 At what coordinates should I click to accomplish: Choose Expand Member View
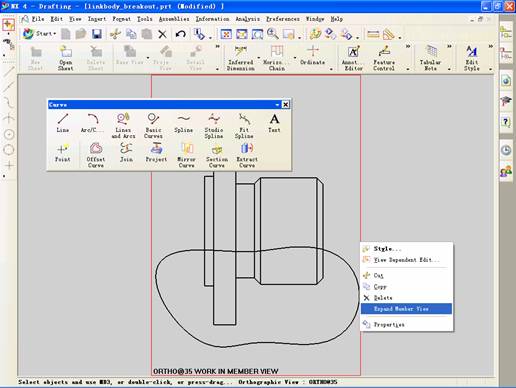click(x=406, y=309)
